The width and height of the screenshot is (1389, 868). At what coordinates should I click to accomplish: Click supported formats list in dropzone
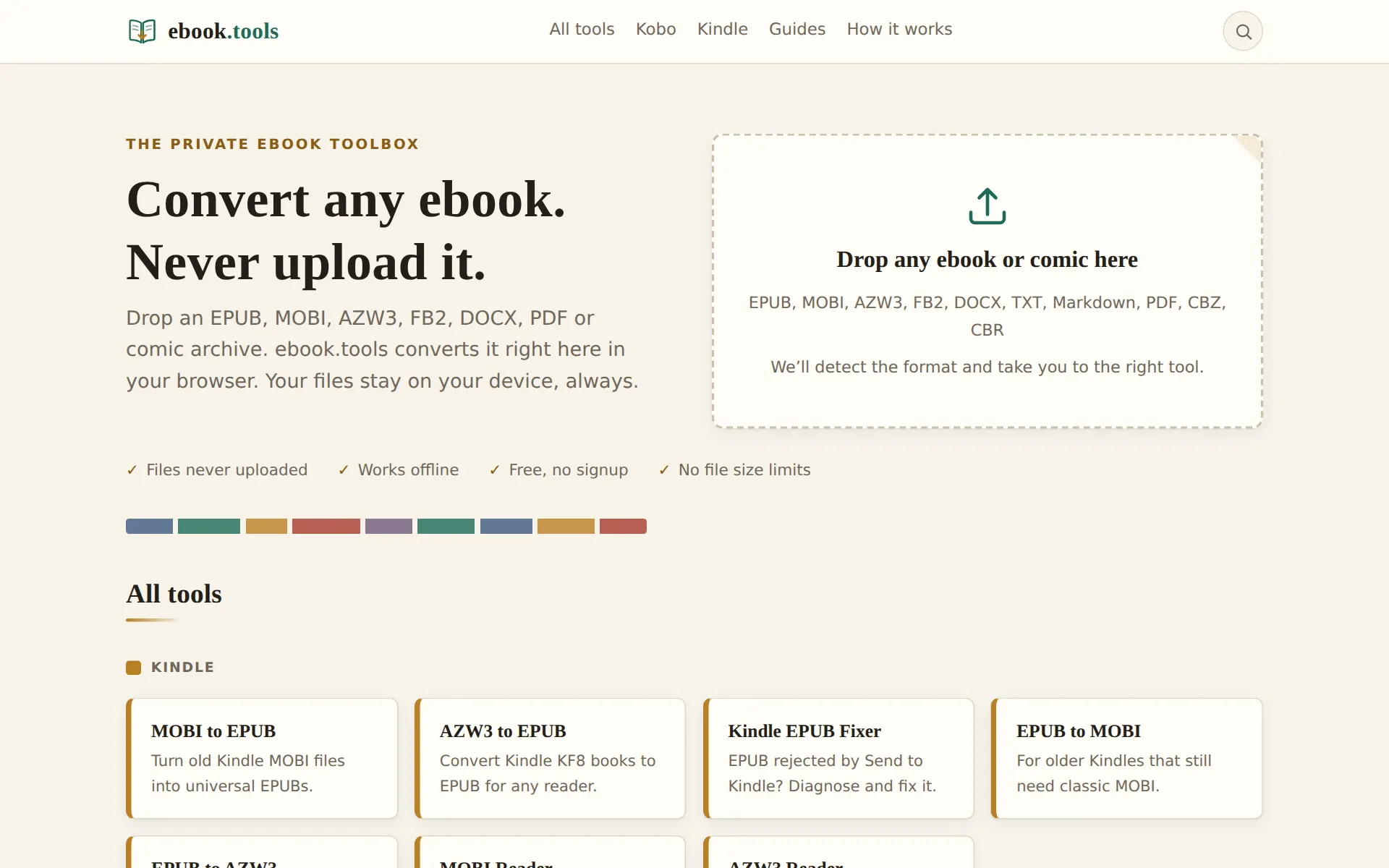(987, 316)
